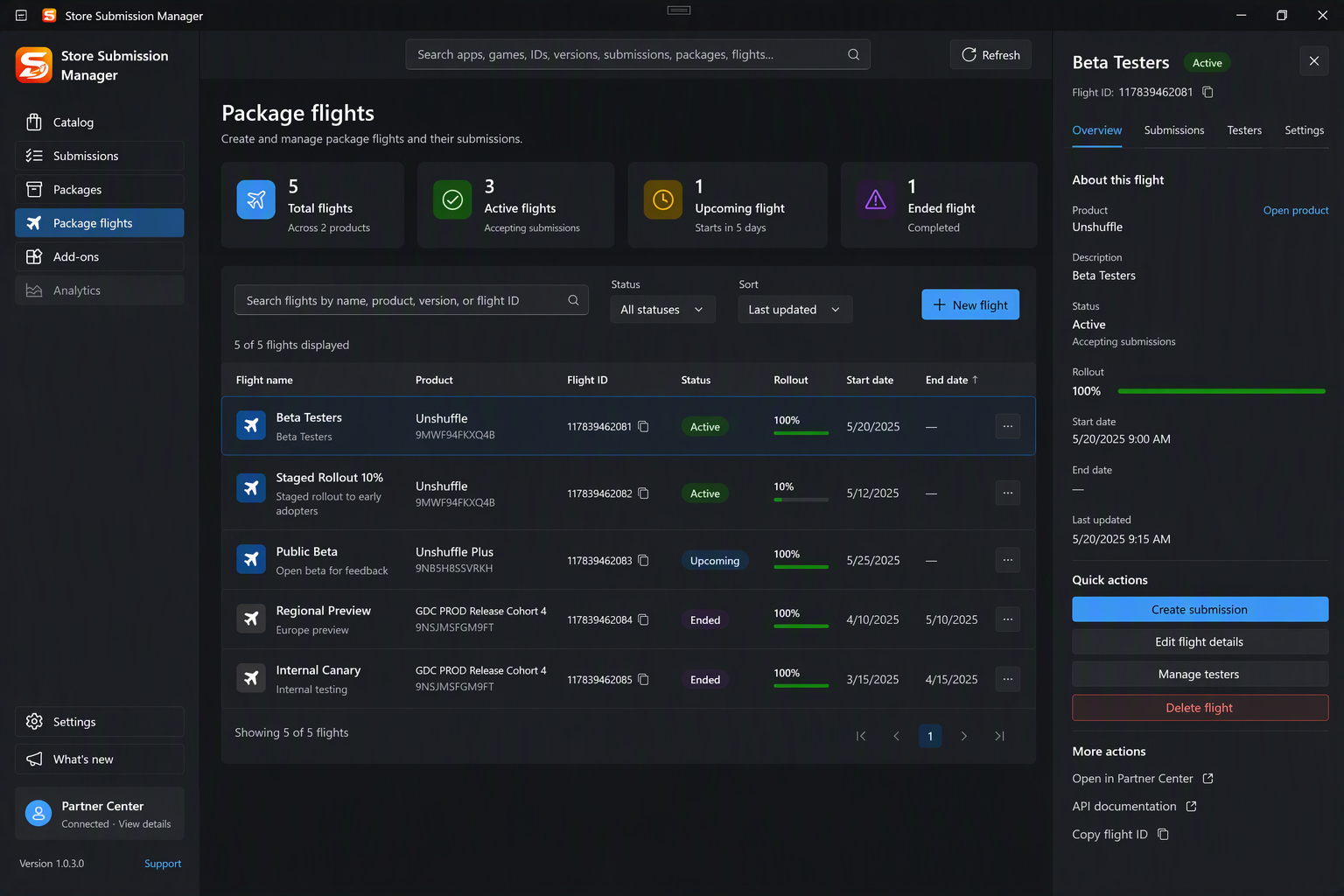1344x896 pixels.
Task: Switch to the Settings tab in panel
Action: coord(1304,130)
